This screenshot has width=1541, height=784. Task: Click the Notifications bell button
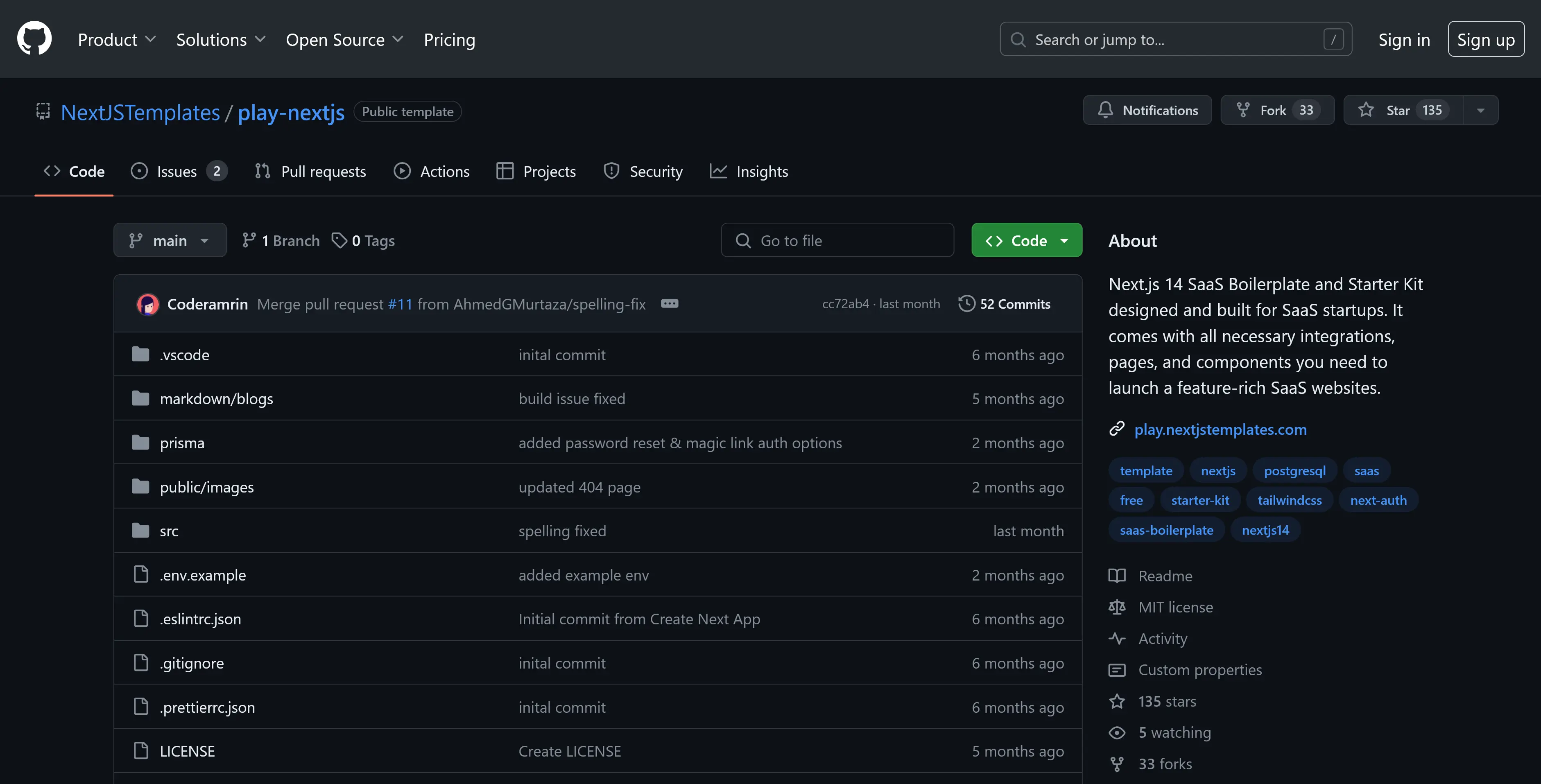[1147, 110]
